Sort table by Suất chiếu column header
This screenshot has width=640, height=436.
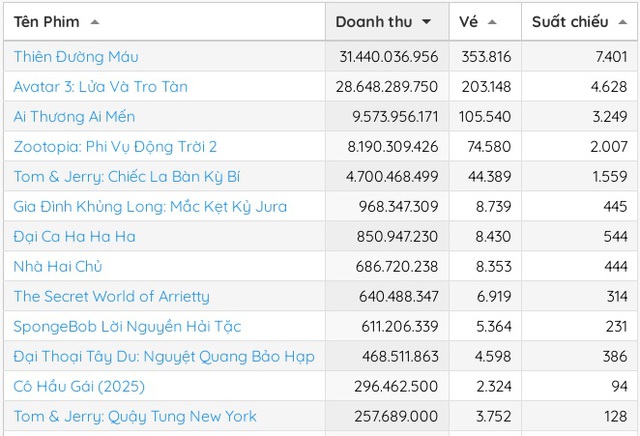tap(570, 22)
